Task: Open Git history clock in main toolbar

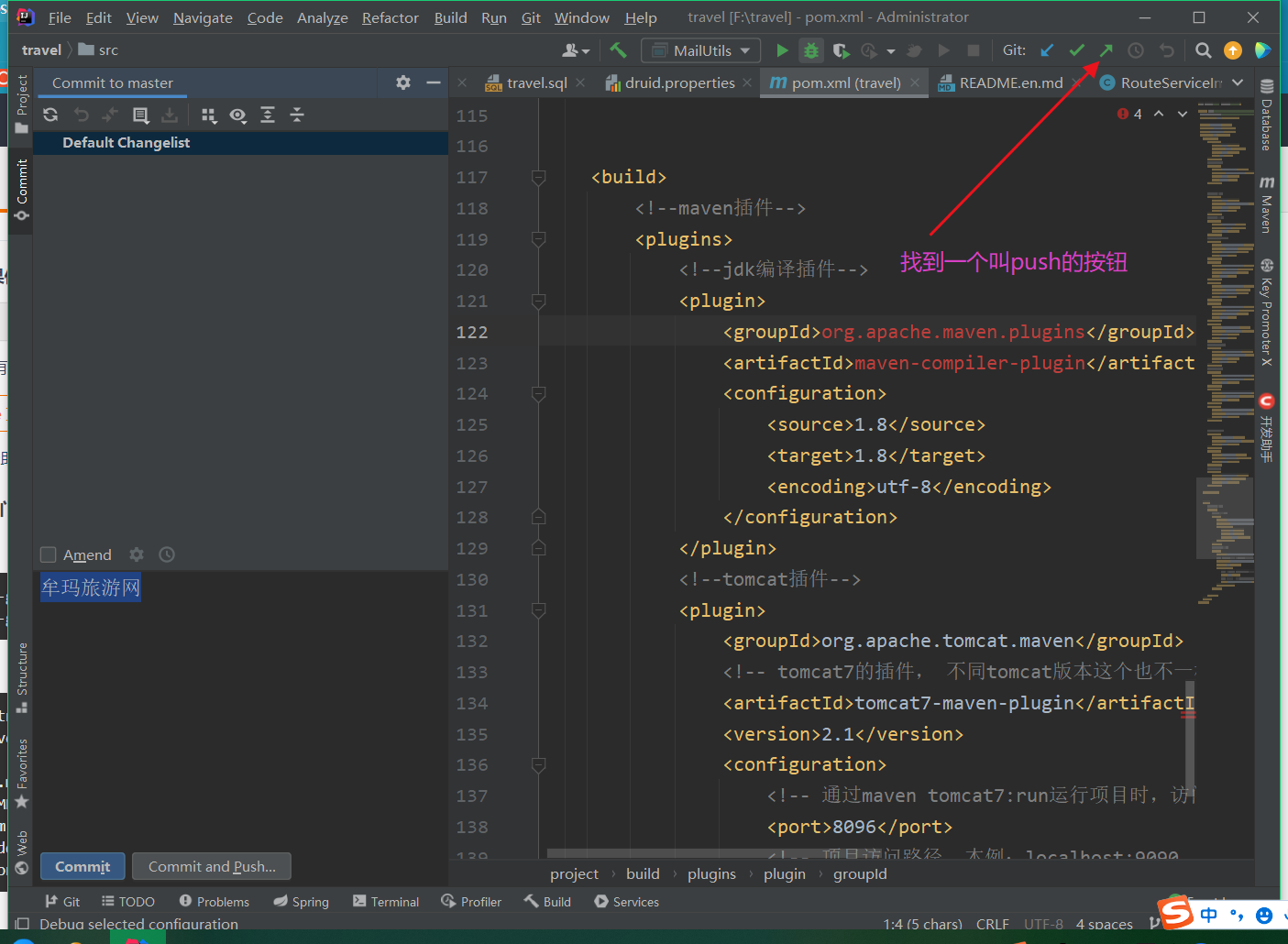Action: click(x=1136, y=50)
